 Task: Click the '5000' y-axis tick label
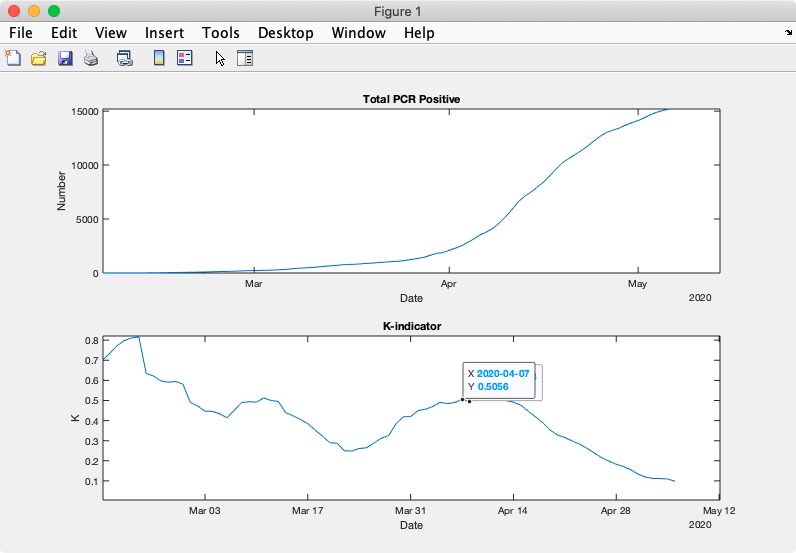[87, 219]
